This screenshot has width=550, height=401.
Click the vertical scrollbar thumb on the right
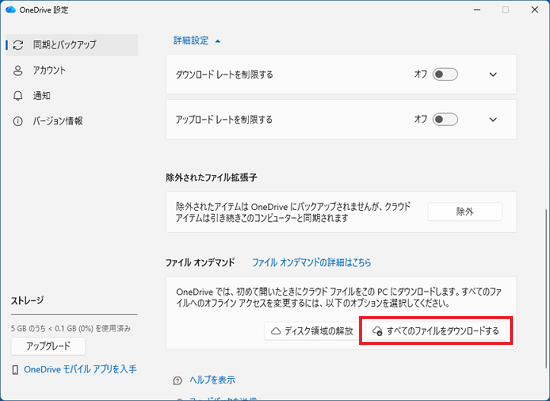[x=545, y=288]
